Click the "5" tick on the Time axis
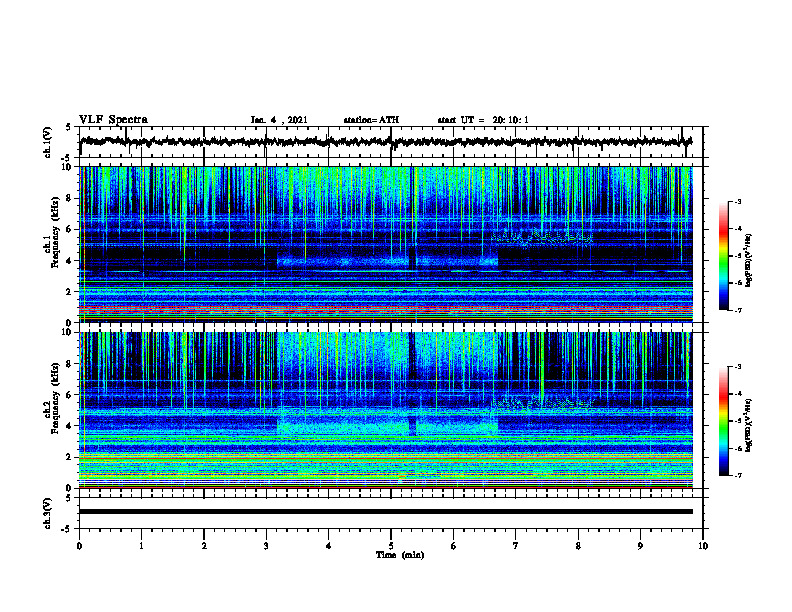The height and width of the screenshot is (612, 792). [391, 546]
